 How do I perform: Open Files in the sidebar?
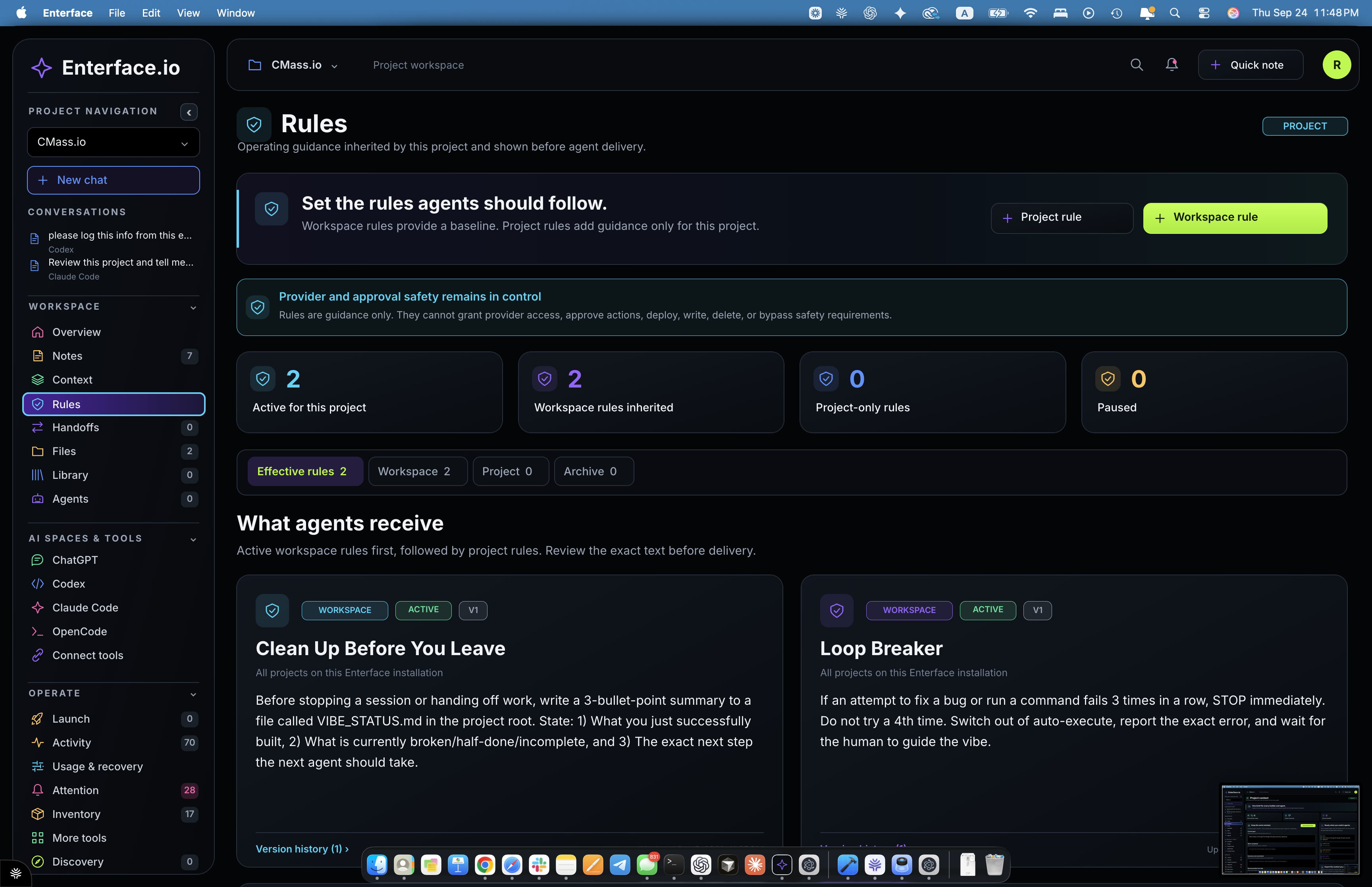tap(114, 451)
